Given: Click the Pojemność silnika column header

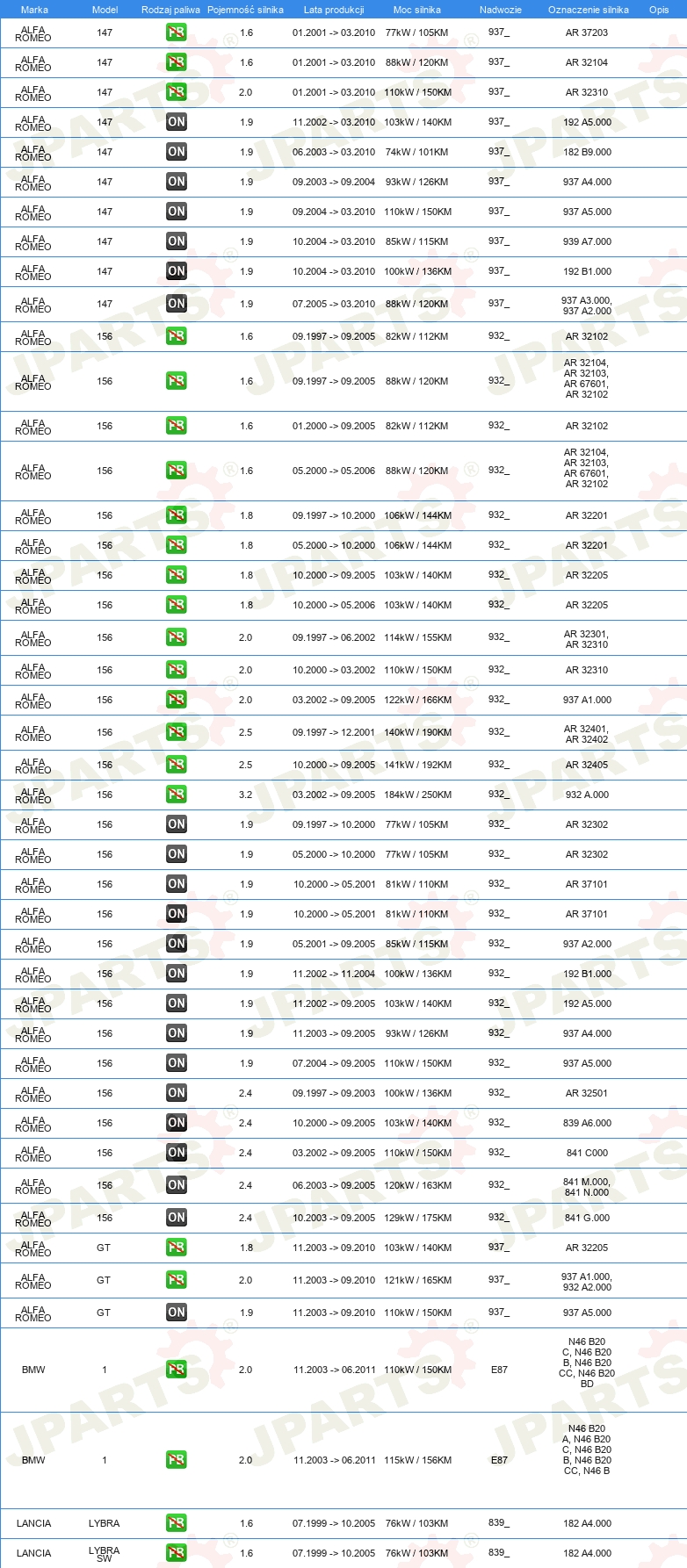Looking at the screenshot, I should click(x=245, y=10).
